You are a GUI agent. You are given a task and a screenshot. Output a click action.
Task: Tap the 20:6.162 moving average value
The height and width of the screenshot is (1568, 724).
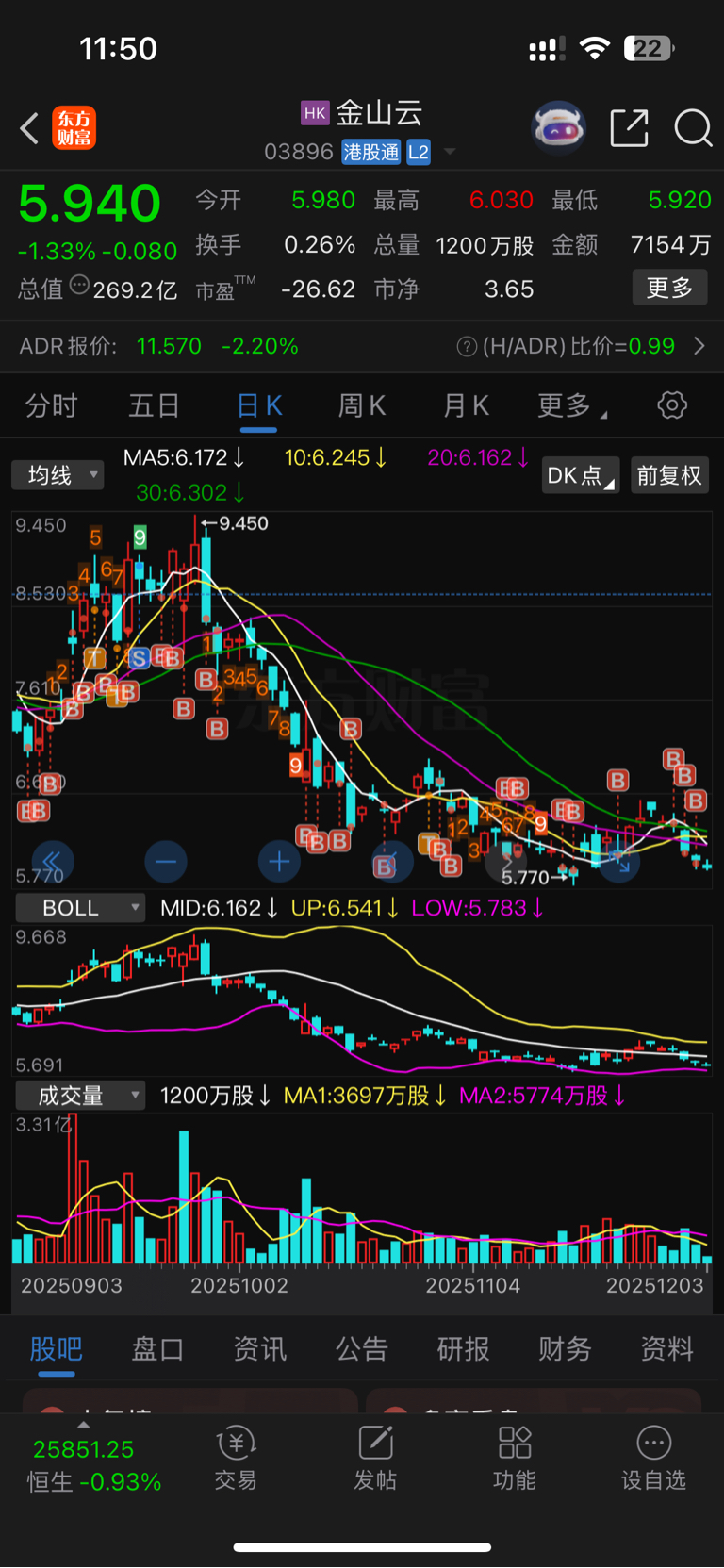478,458
